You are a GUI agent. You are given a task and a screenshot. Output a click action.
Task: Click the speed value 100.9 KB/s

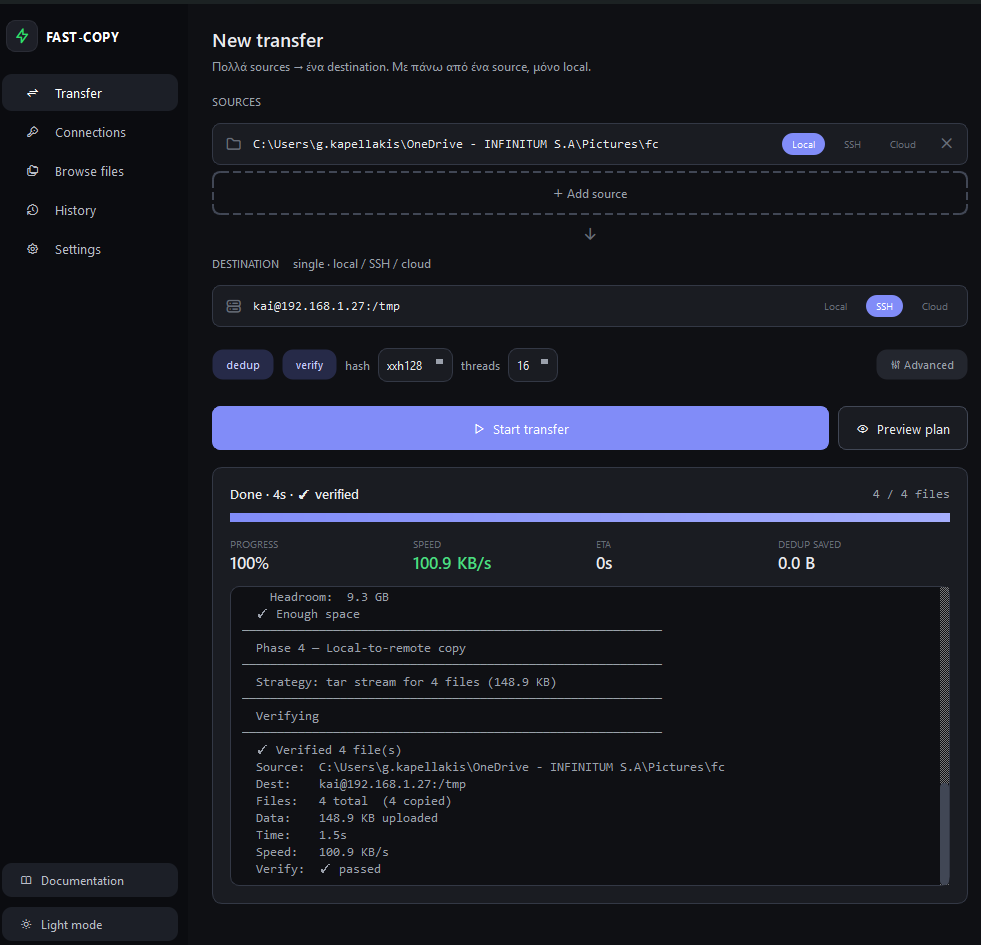[x=452, y=563]
